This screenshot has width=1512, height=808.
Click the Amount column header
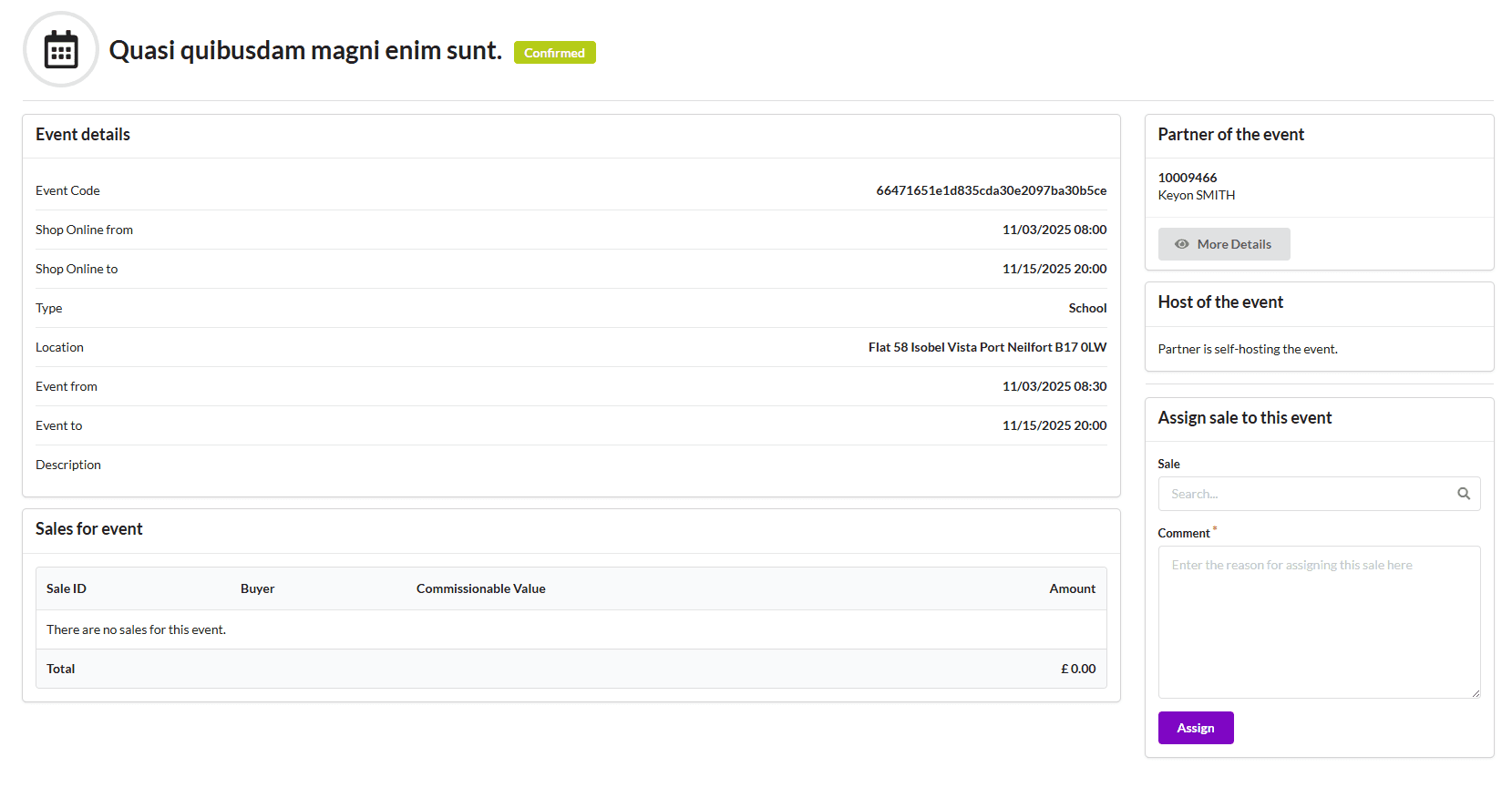pos(1072,588)
